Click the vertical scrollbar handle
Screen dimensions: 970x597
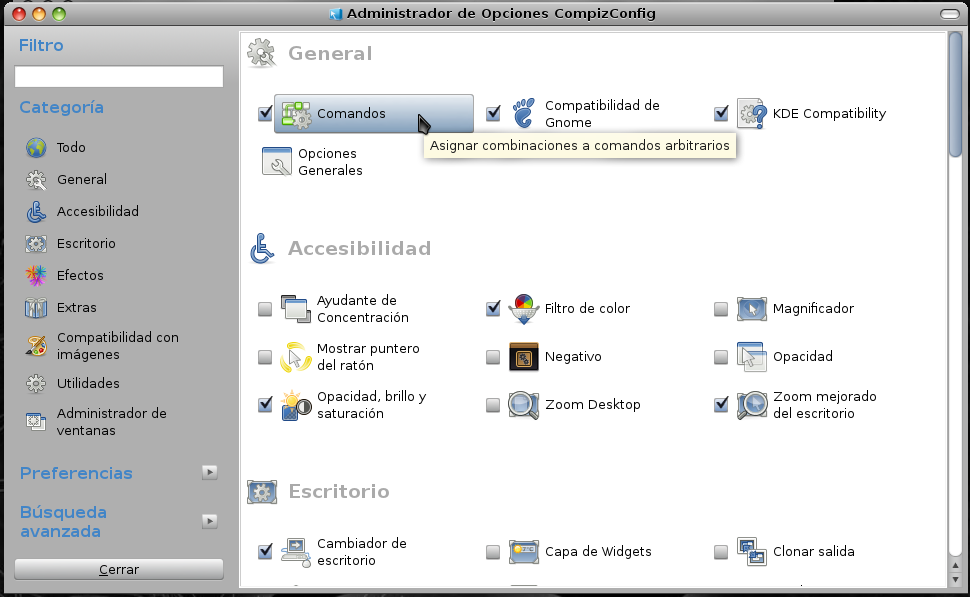click(956, 95)
